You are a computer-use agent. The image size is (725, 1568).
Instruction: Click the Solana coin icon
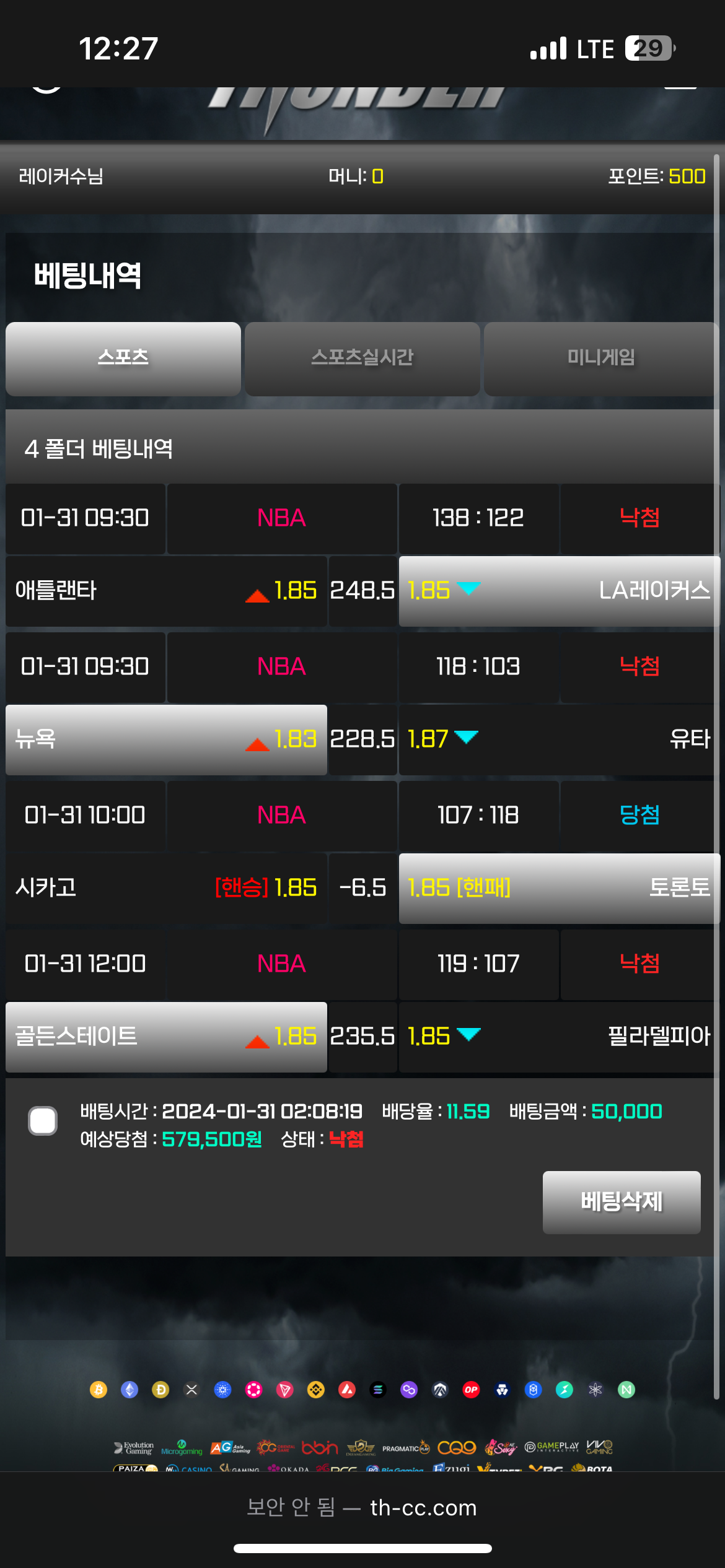click(378, 1390)
